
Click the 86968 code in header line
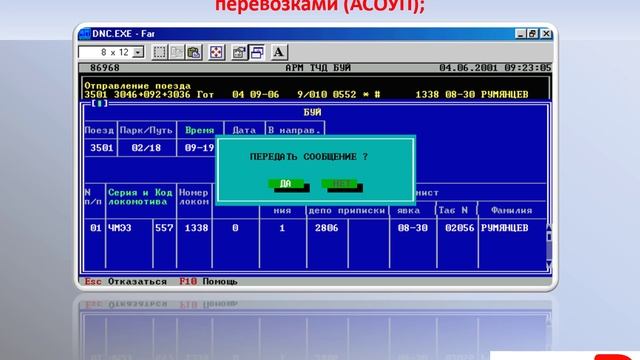tap(105, 68)
